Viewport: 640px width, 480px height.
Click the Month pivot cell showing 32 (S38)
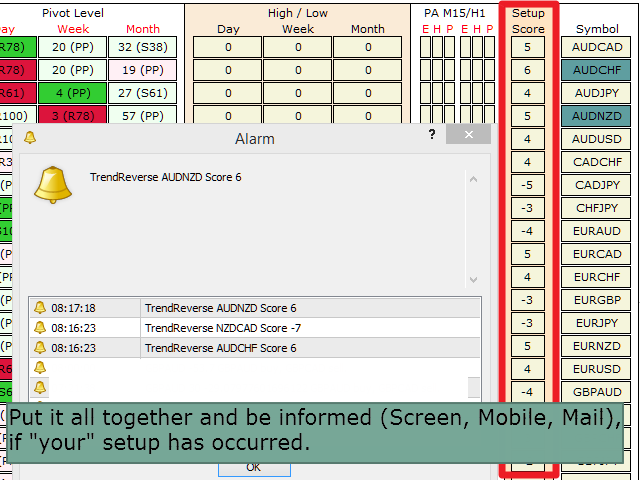140,47
